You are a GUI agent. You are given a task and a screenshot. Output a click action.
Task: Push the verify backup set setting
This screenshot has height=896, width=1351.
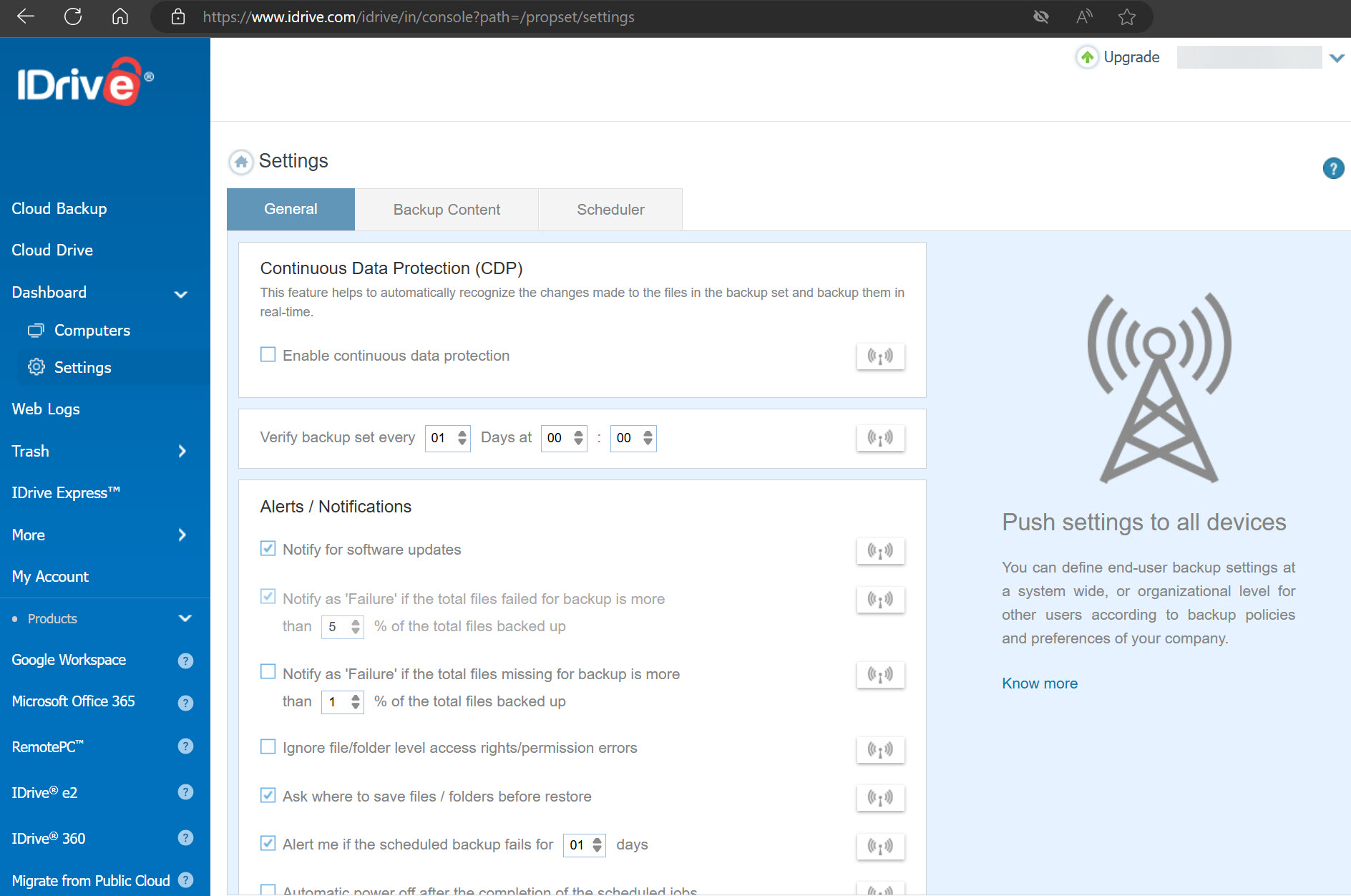(x=880, y=437)
